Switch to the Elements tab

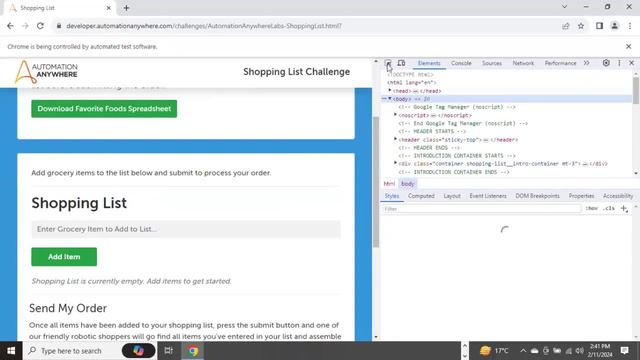point(429,63)
